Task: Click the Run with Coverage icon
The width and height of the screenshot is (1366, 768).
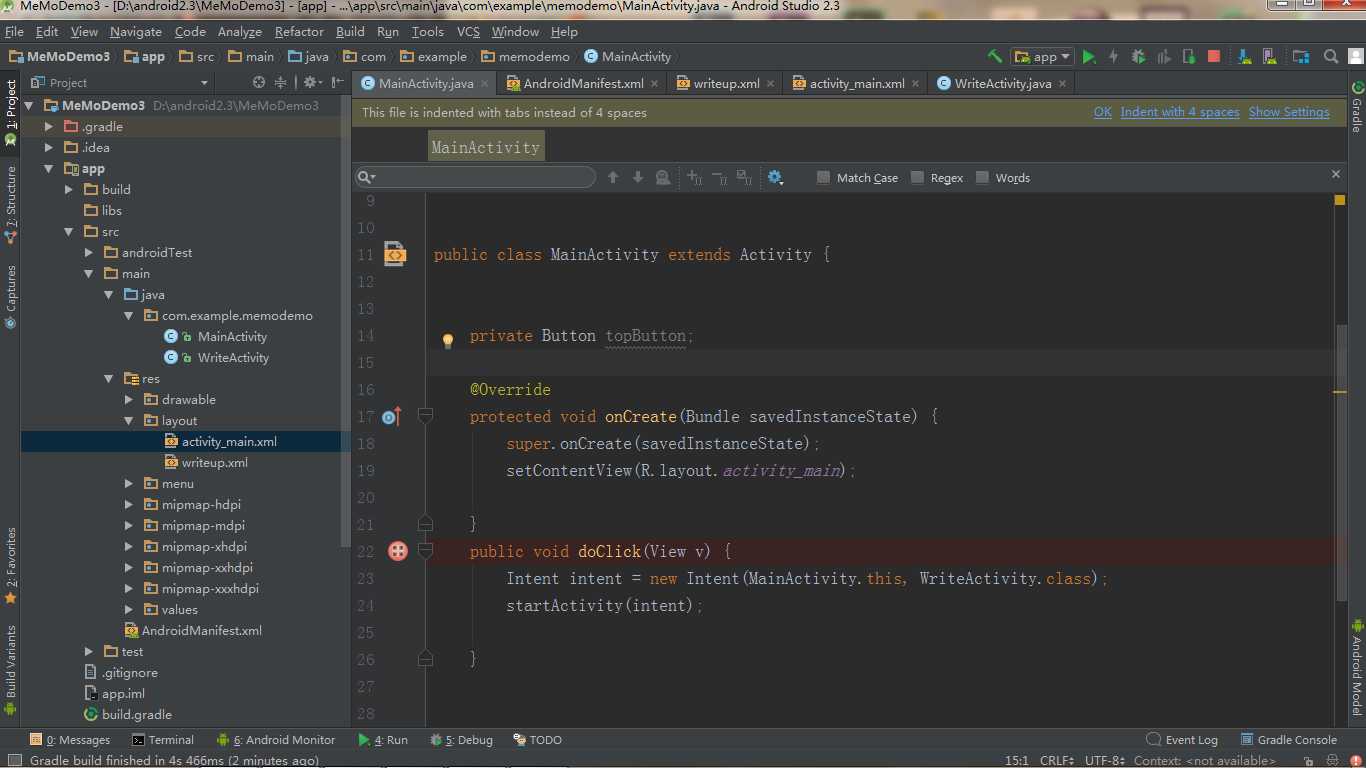Action: [x=1164, y=57]
